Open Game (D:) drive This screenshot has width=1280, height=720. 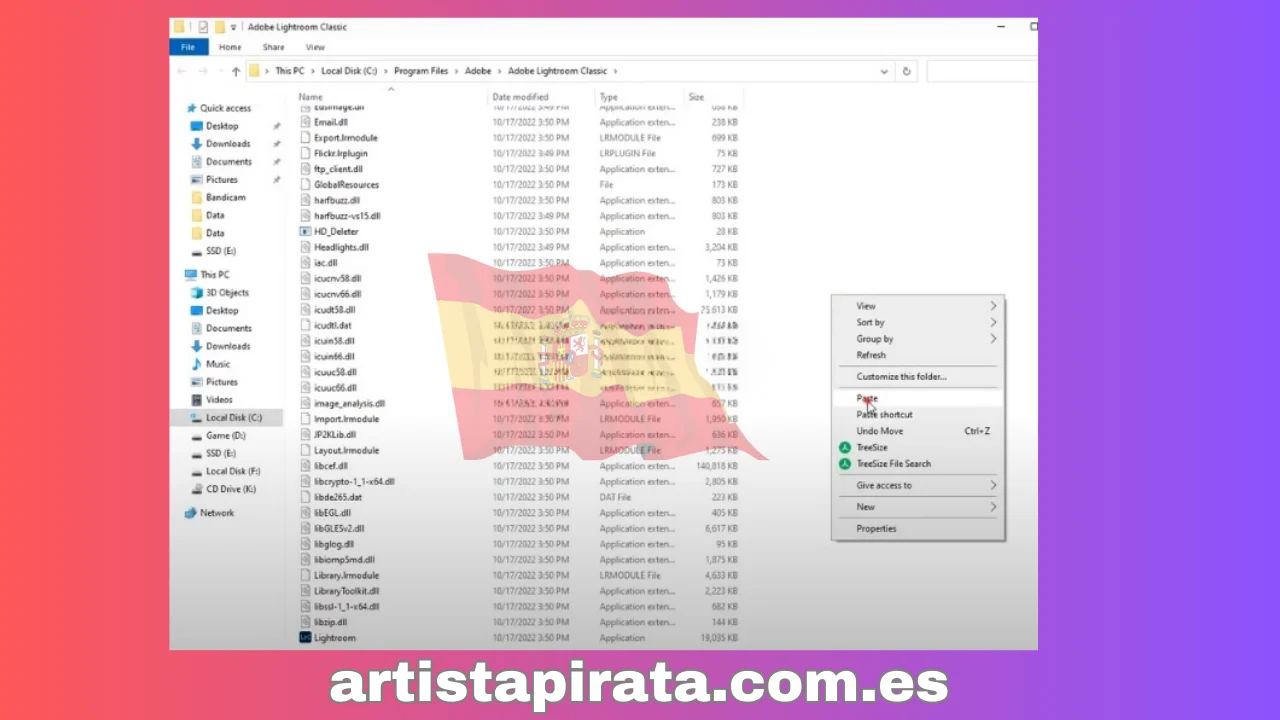point(217,436)
